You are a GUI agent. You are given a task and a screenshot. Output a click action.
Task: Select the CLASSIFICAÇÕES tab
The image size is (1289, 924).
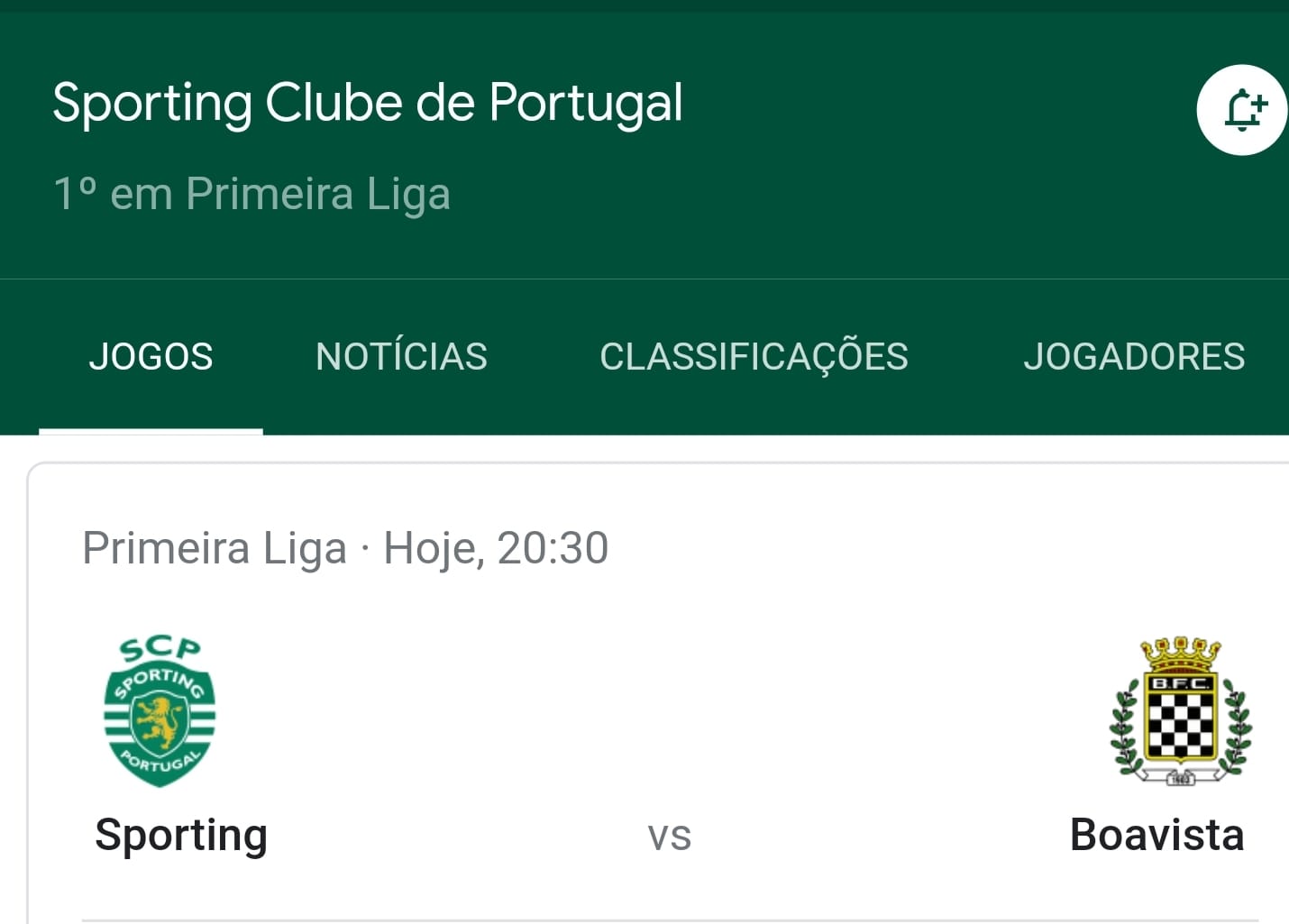pyautogui.click(x=754, y=357)
